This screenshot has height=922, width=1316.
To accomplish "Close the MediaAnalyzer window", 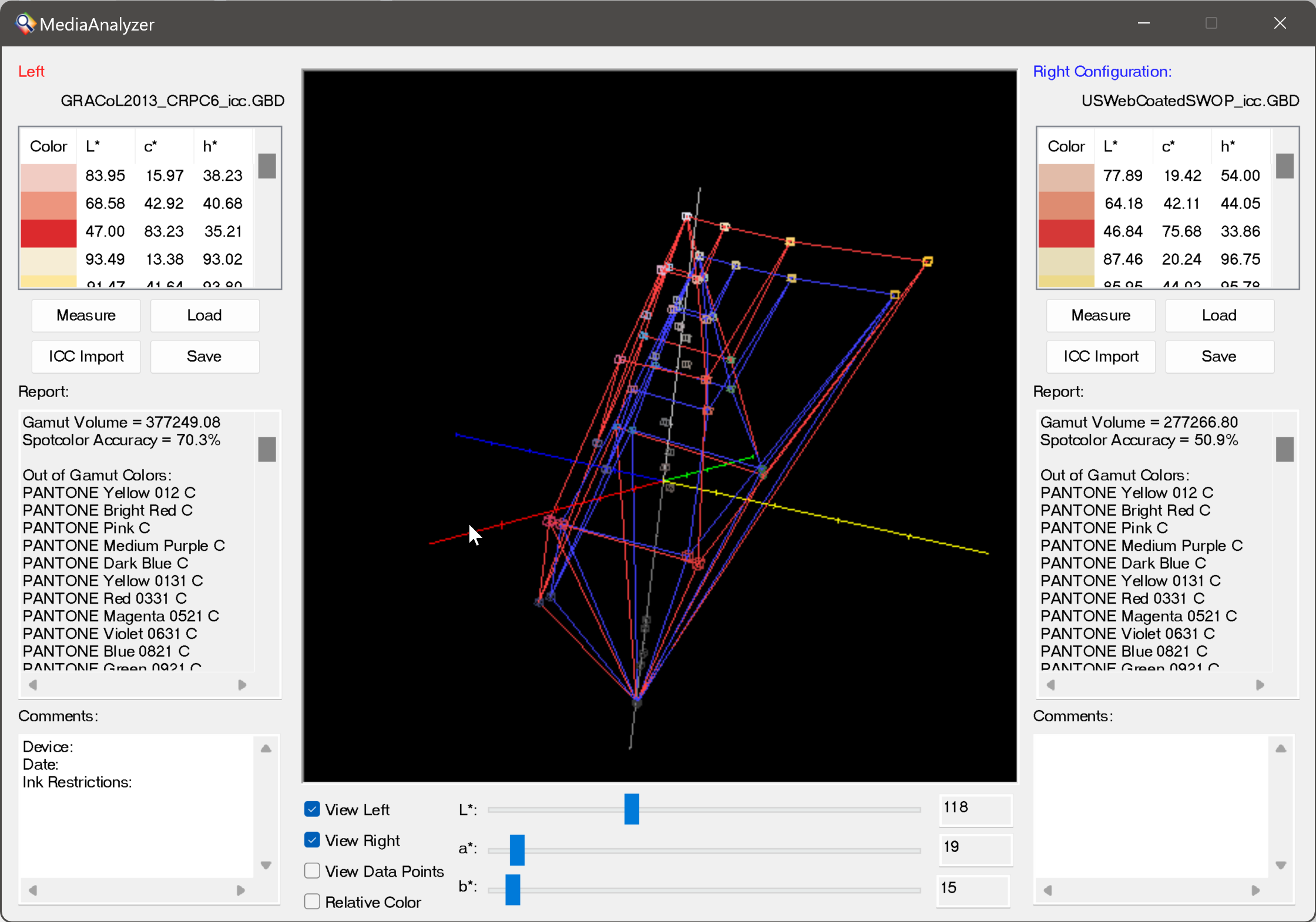I will [1280, 23].
